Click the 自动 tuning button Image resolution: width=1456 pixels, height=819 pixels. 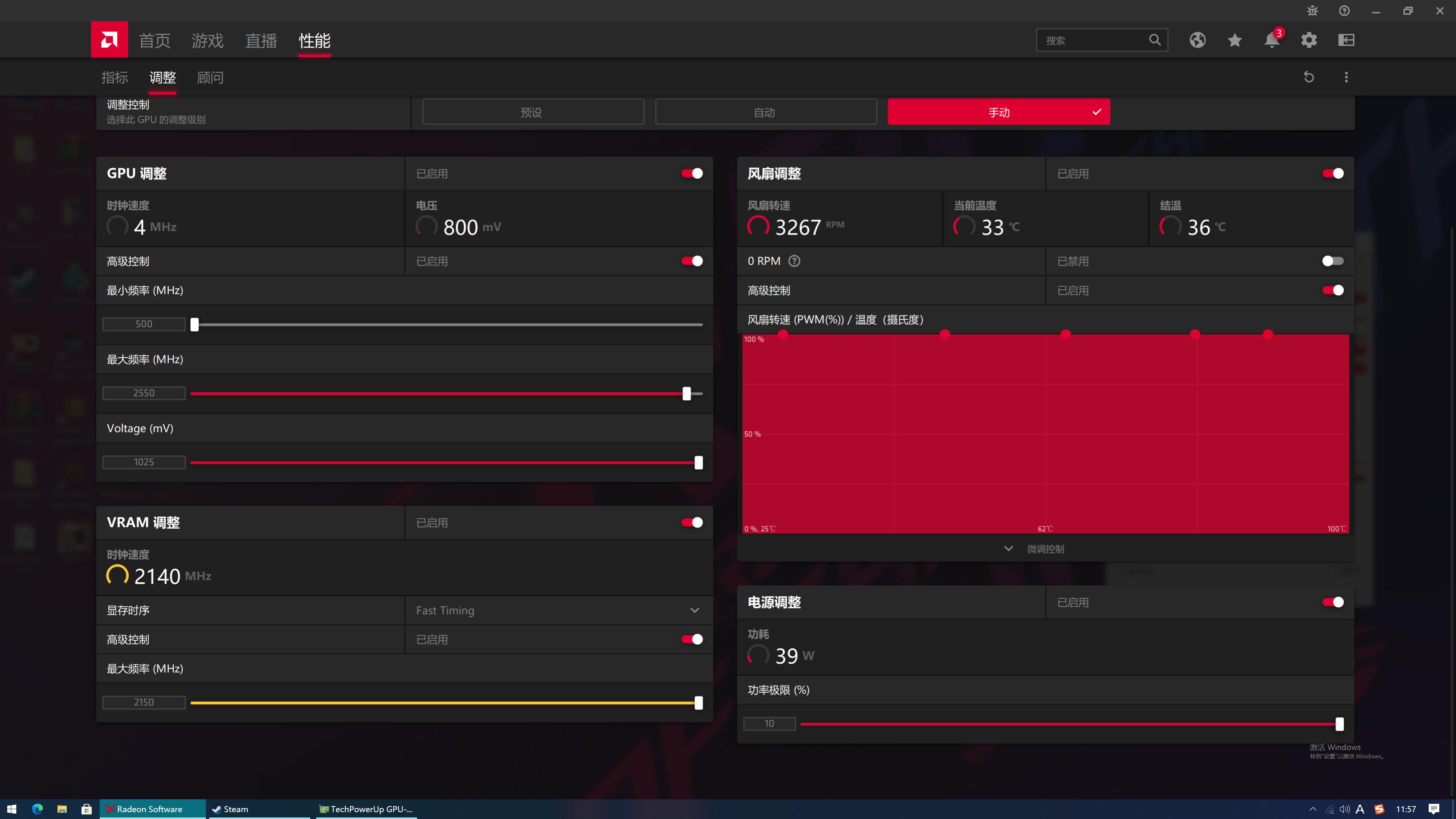765,111
